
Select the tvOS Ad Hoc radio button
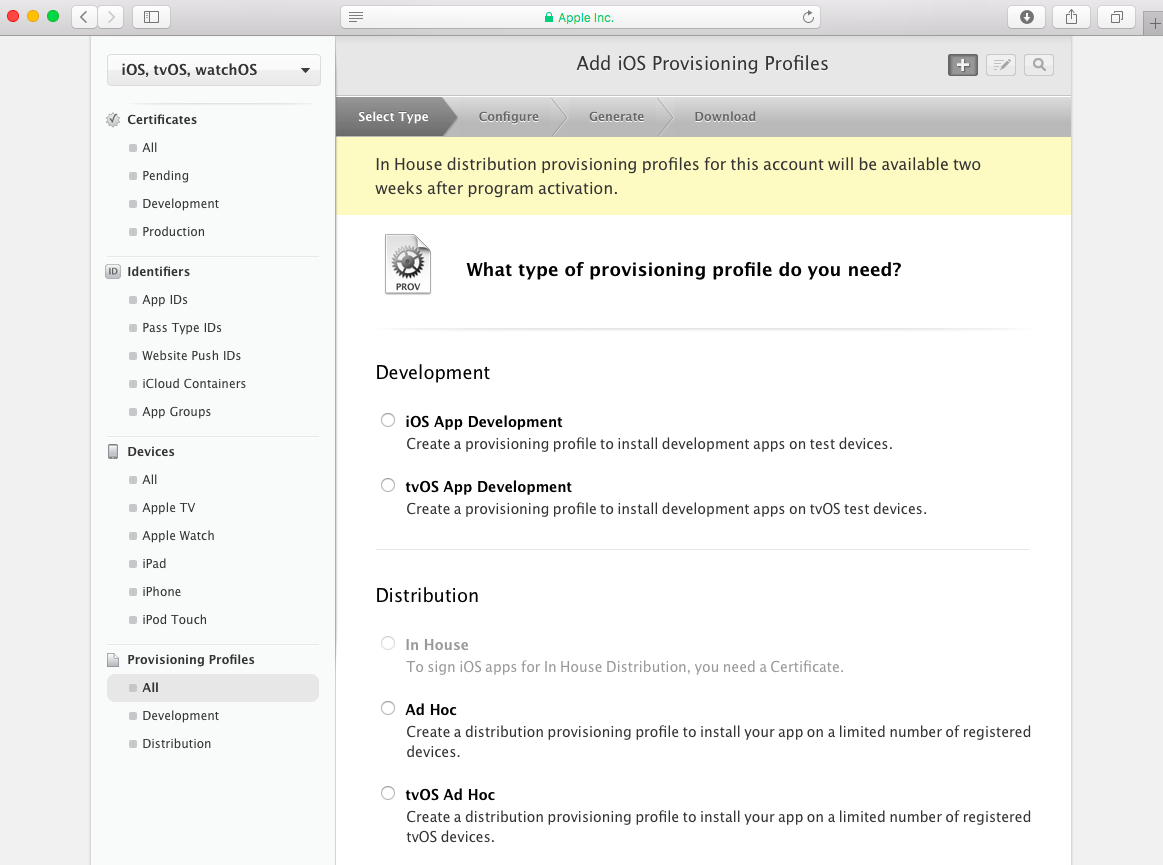tap(388, 794)
